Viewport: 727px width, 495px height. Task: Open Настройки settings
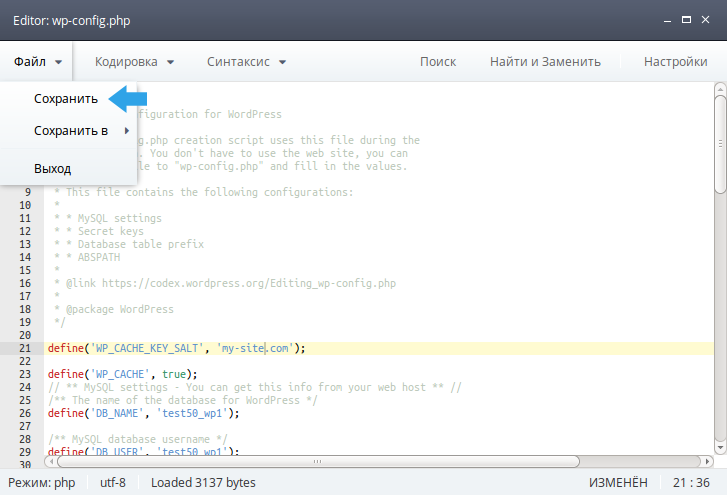(676, 62)
